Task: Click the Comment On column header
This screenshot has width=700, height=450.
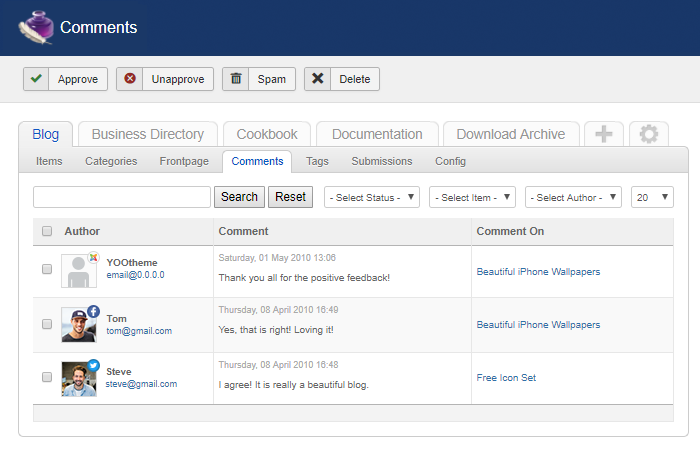Action: (x=510, y=231)
